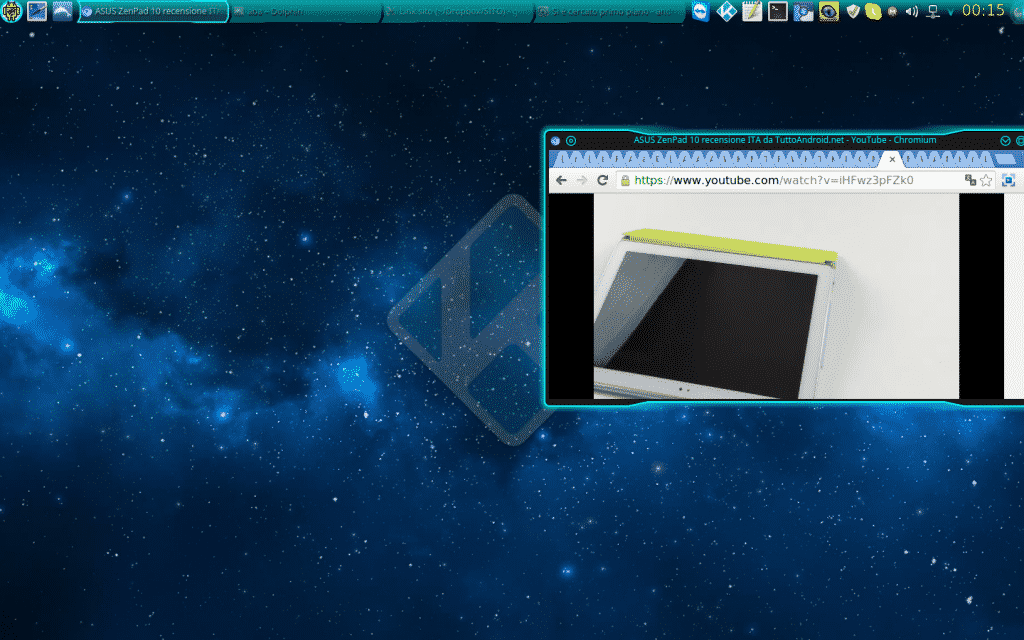Open the network connection tray icon
The height and width of the screenshot is (640, 1024).
(x=933, y=11)
